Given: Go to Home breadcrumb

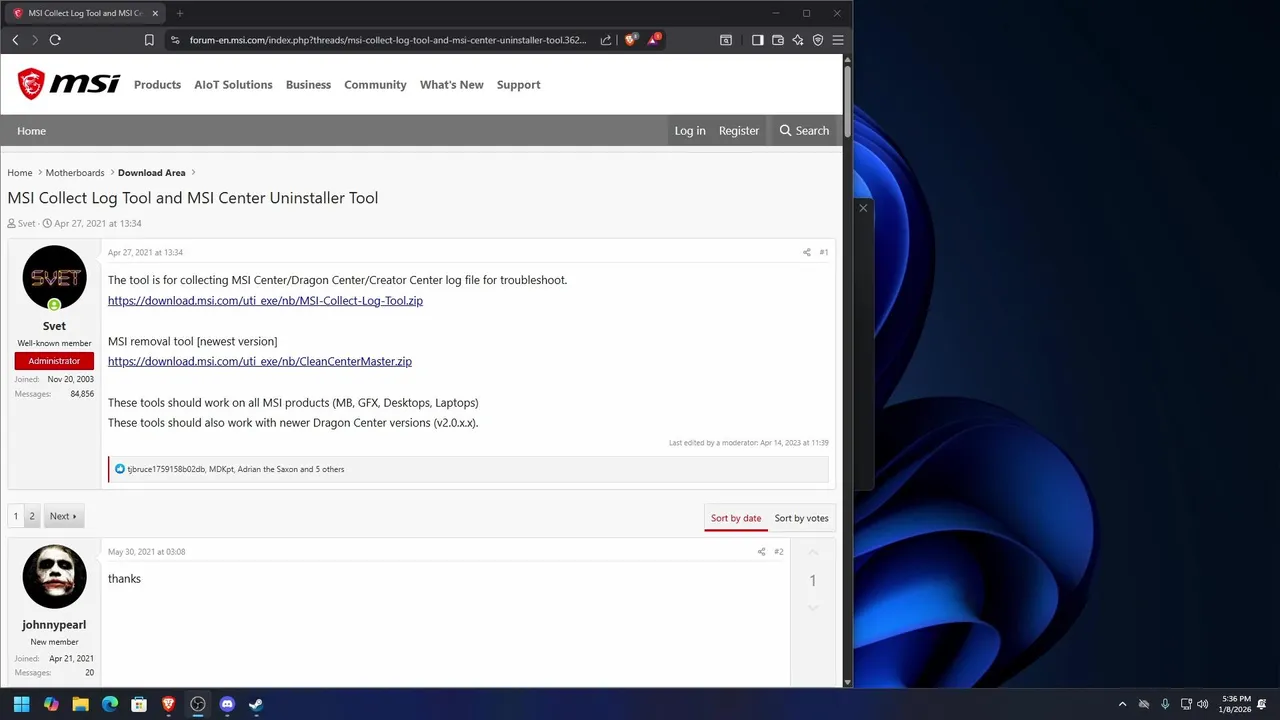Looking at the screenshot, I should pyautogui.click(x=20, y=173).
